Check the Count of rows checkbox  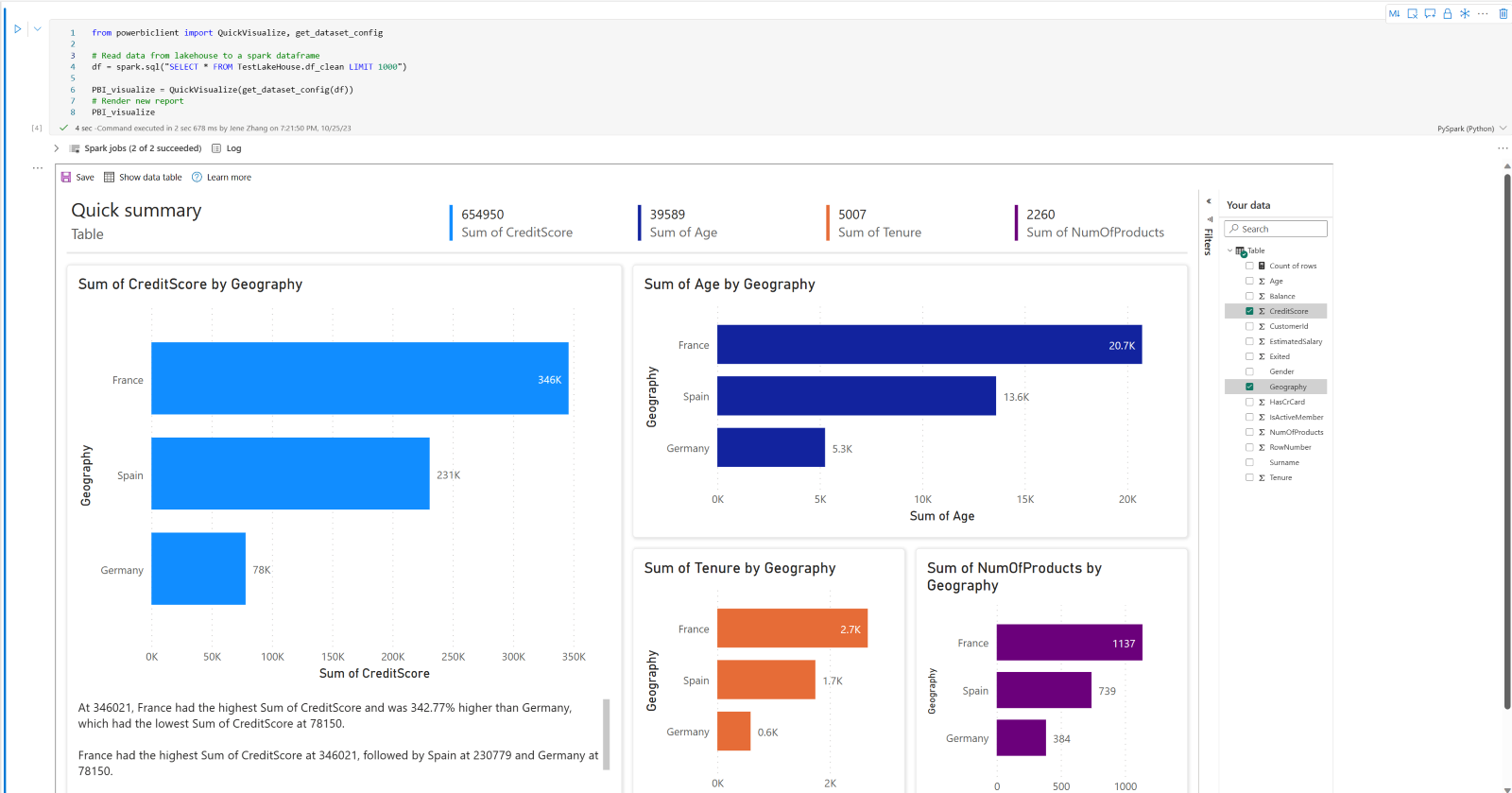pos(1249,266)
